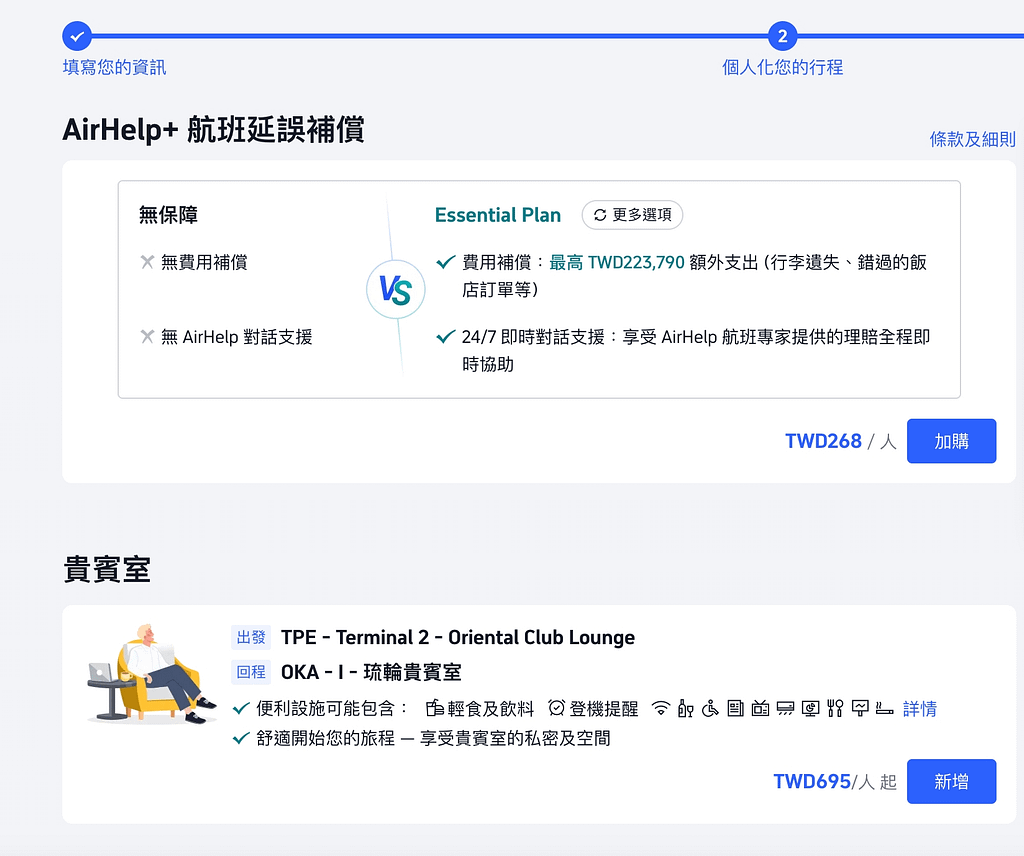
Task: Click the TWD268 price text
Action: tap(824, 441)
